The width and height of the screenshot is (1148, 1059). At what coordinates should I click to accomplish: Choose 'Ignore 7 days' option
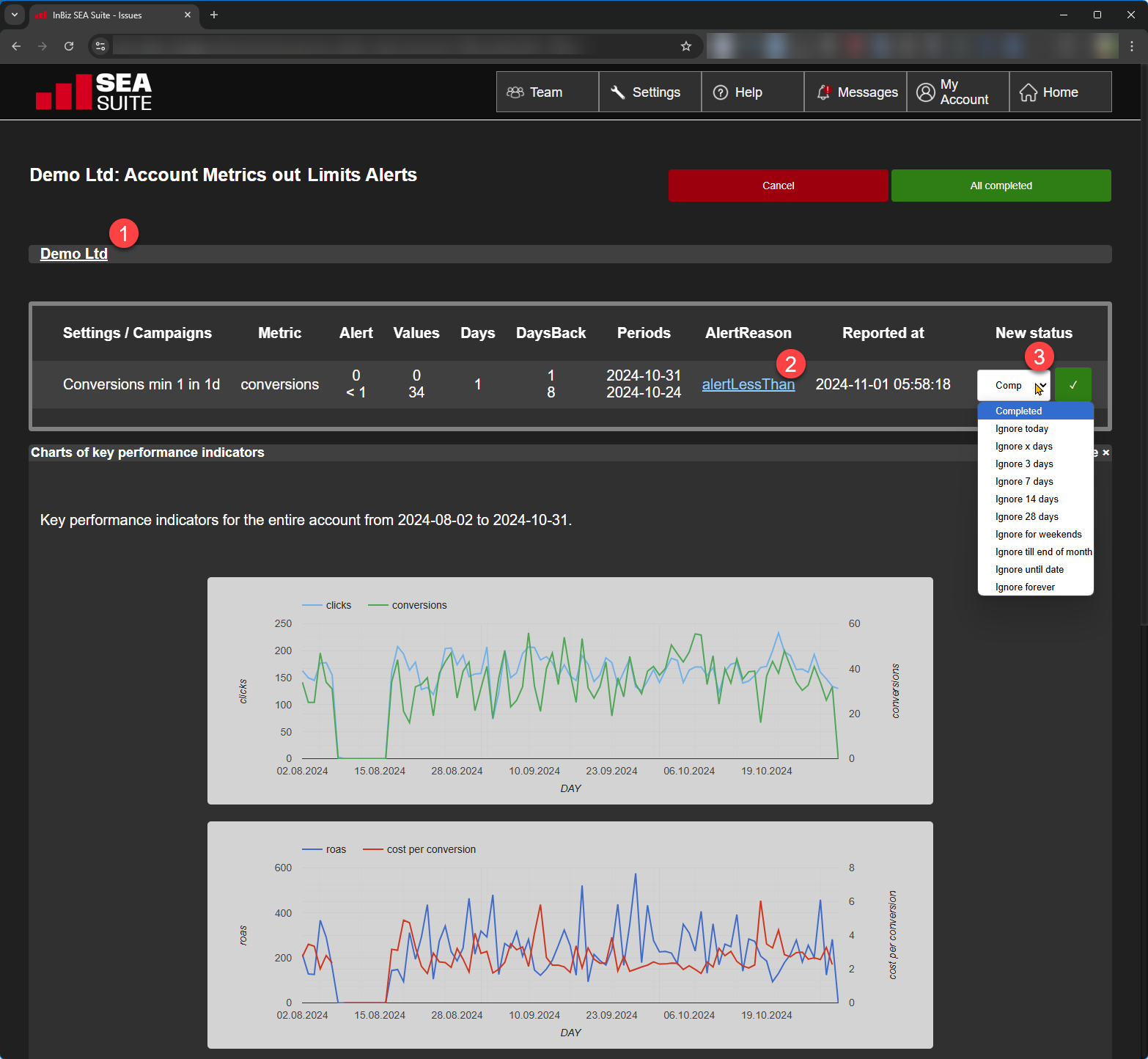(x=1024, y=482)
